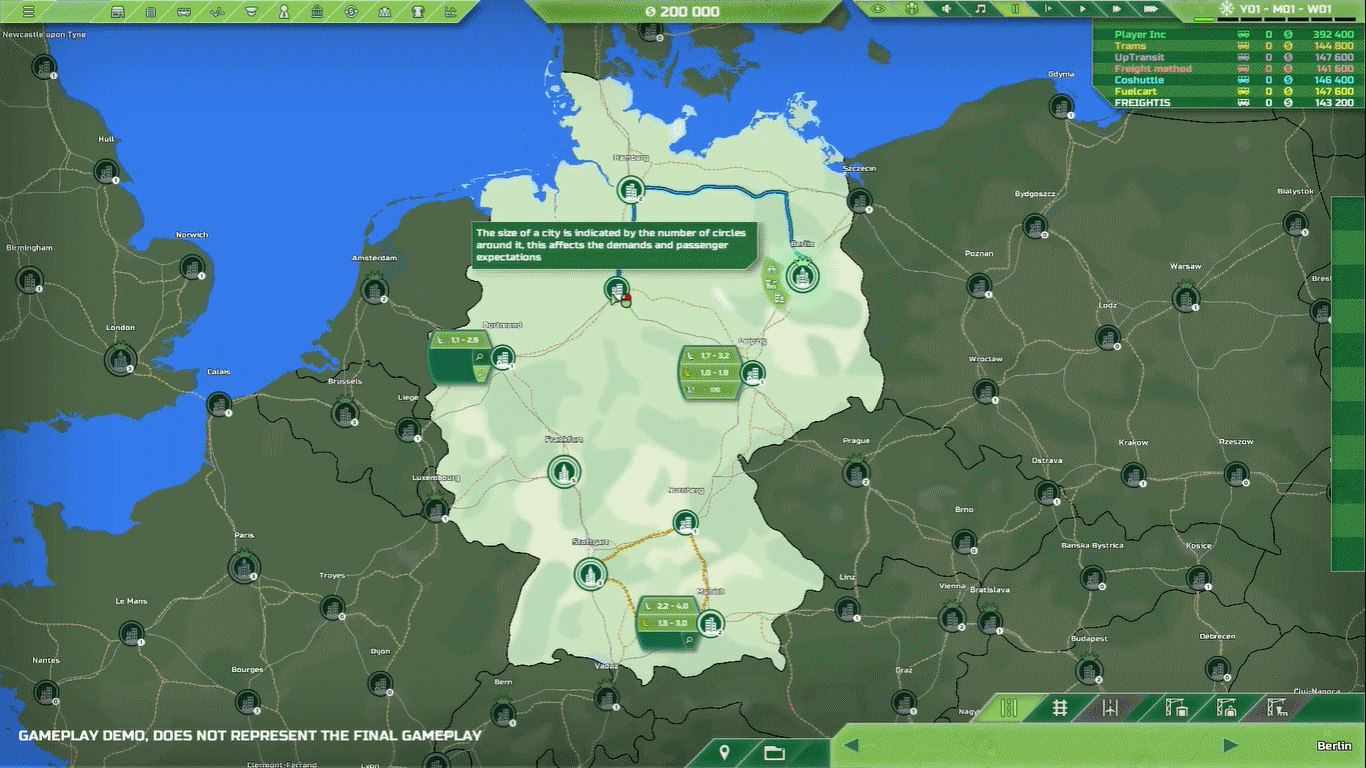
Task: Open the bank building icon
Action: coord(318,11)
